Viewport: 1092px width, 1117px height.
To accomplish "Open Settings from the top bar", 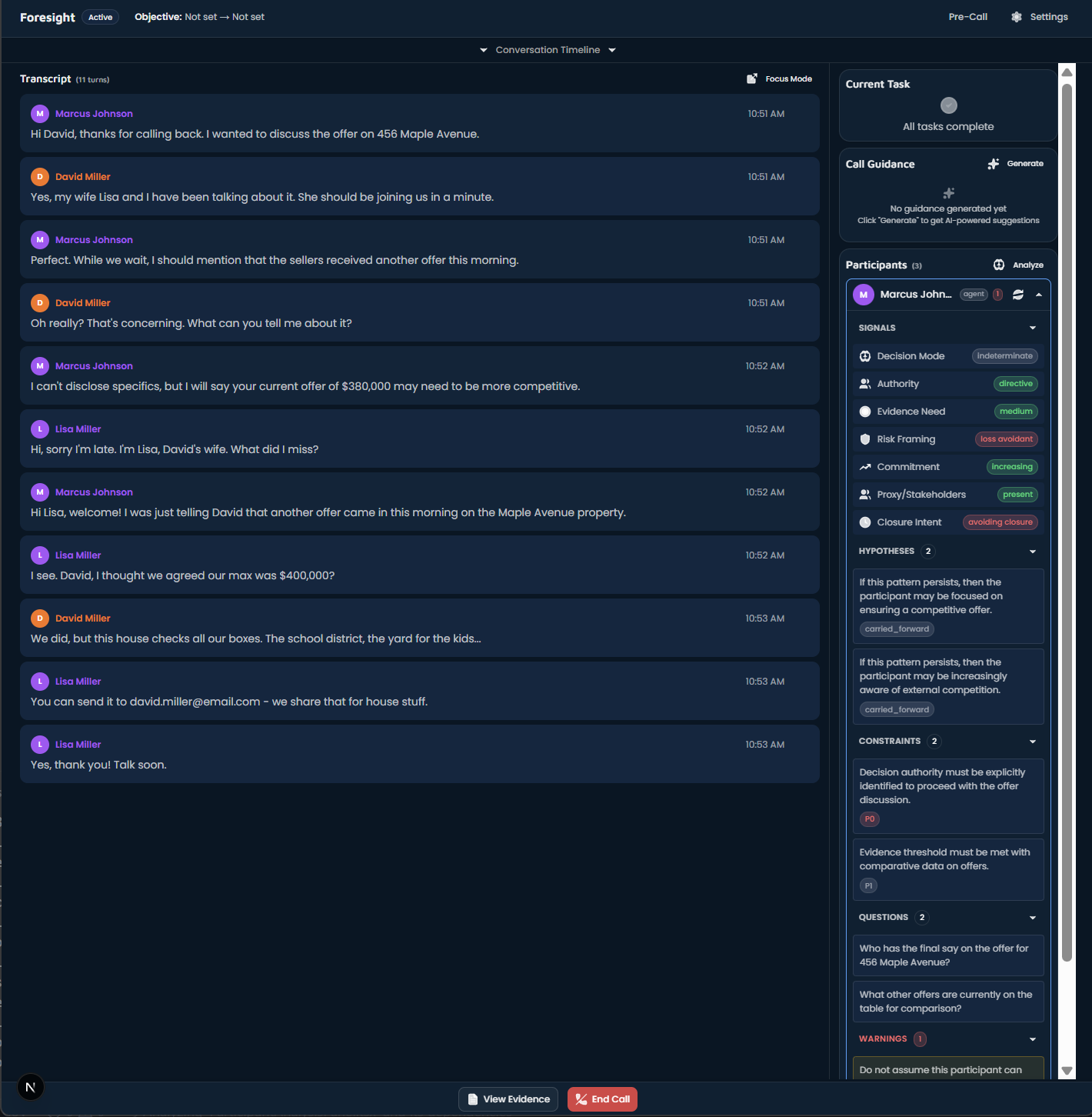I will [x=1048, y=17].
